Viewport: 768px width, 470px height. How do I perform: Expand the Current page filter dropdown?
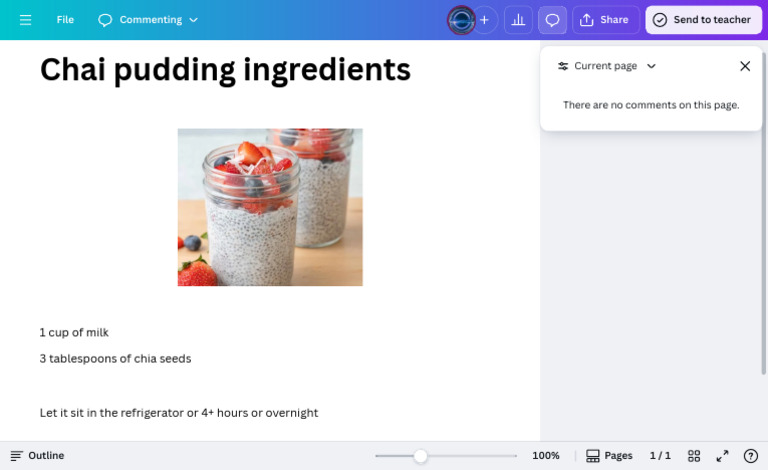coord(607,66)
